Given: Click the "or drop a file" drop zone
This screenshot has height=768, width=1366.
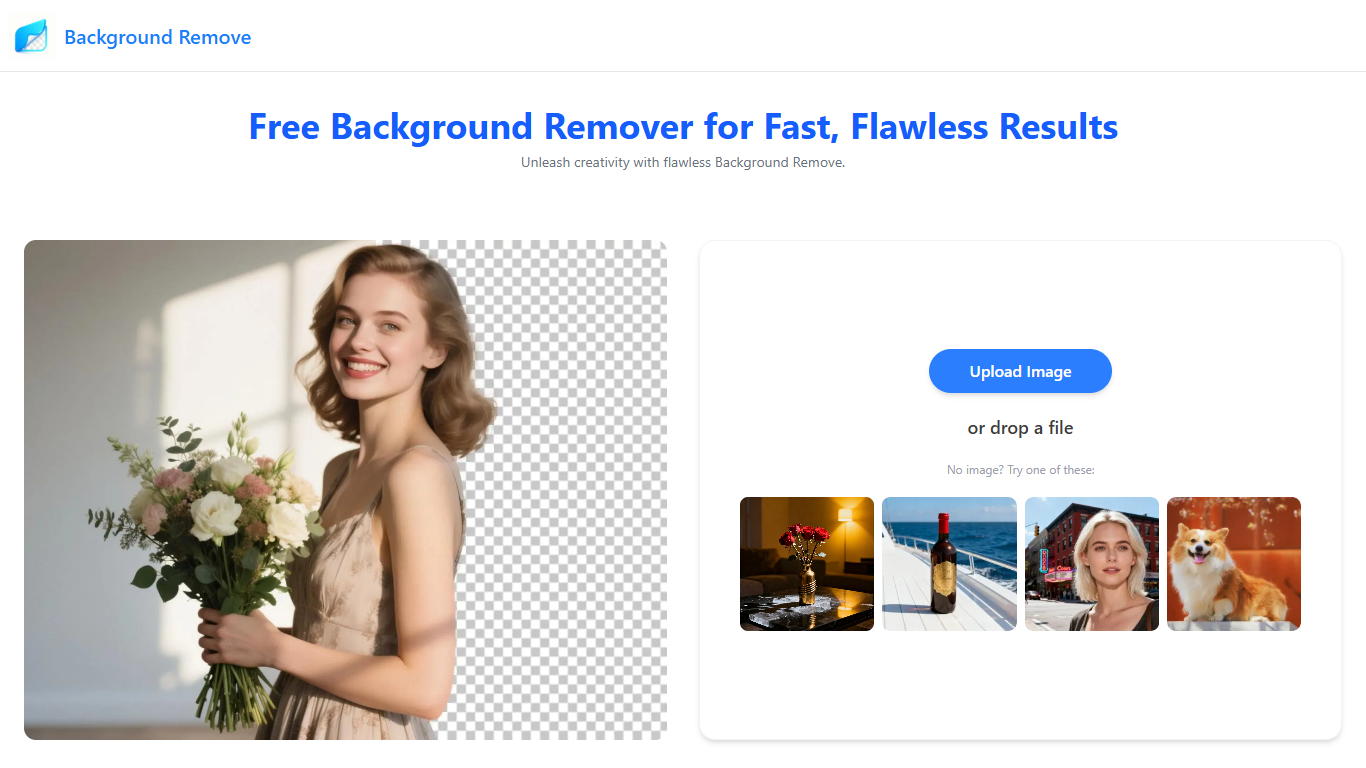Looking at the screenshot, I should pos(1020,427).
